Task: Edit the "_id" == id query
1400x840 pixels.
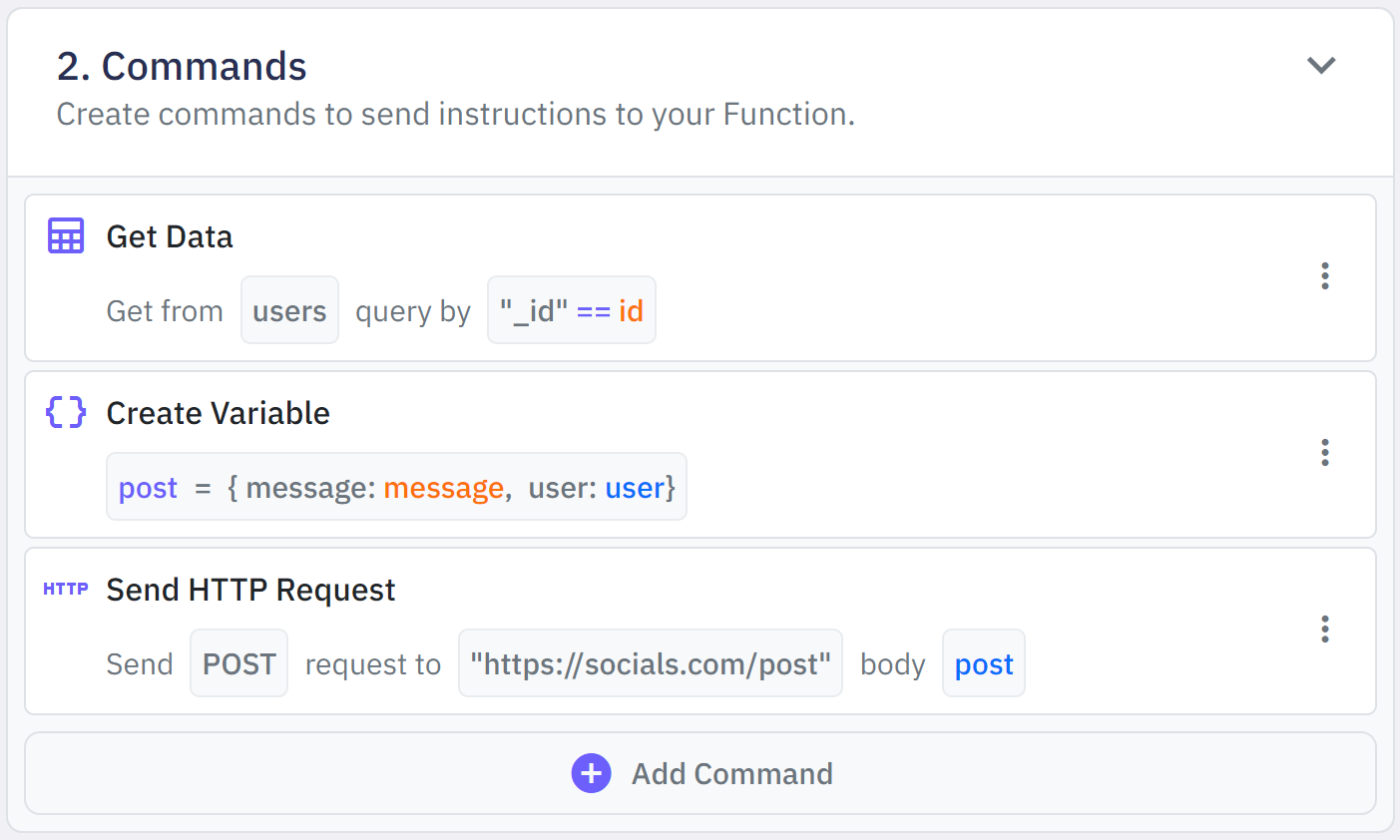Action: point(571,310)
